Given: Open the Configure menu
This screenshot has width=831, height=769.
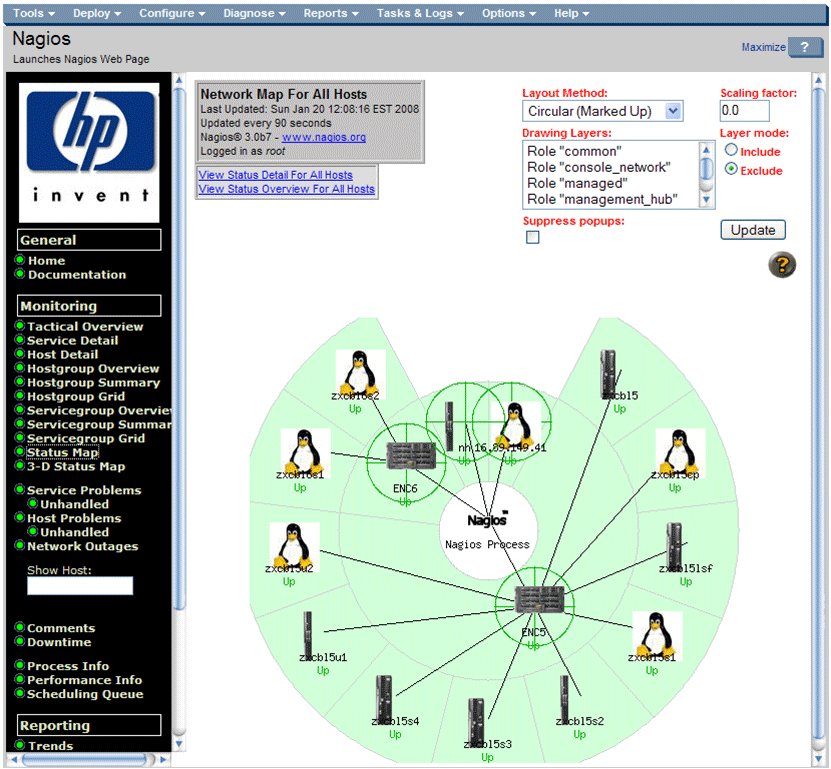Looking at the screenshot, I should pyautogui.click(x=172, y=13).
